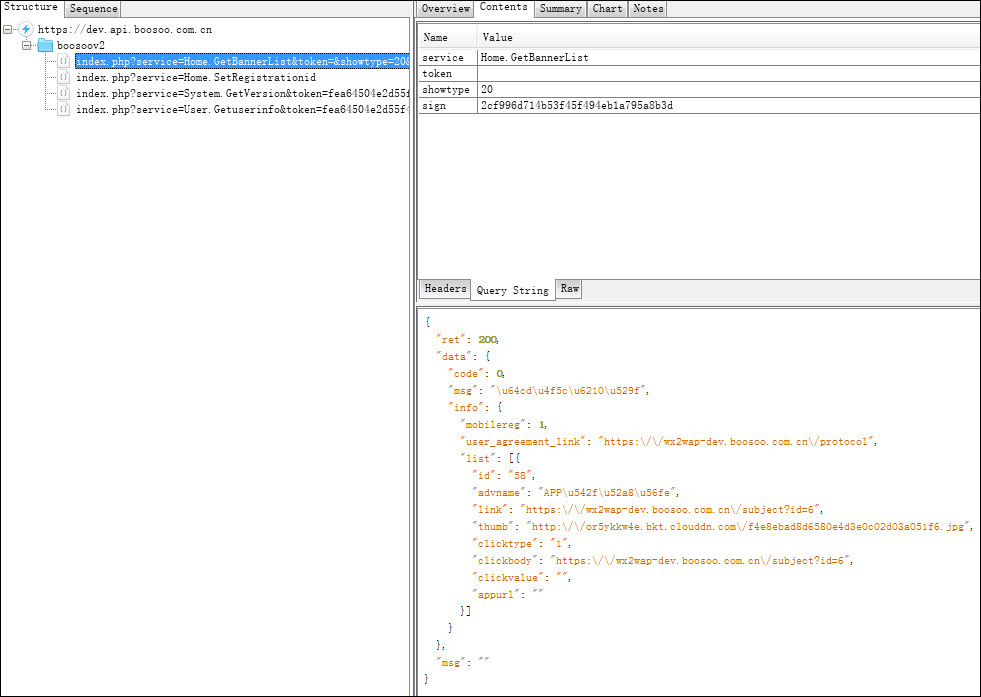Click the showtype value 20 cell
This screenshot has height=697, width=981.
pyautogui.click(x=729, y=89)
